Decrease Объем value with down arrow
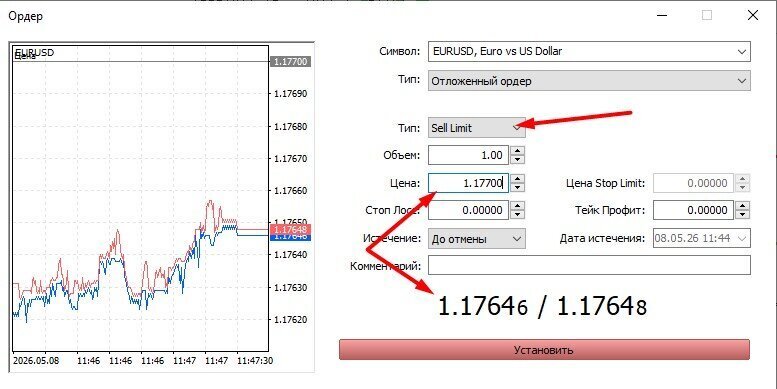This screenshot has width=777, height=389. coord(517,160)
